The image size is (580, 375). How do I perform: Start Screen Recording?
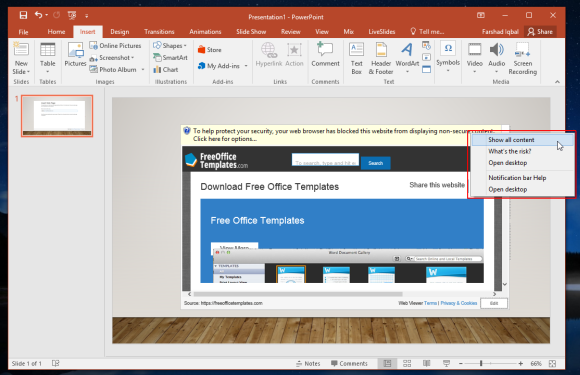(x=522, y=58)
